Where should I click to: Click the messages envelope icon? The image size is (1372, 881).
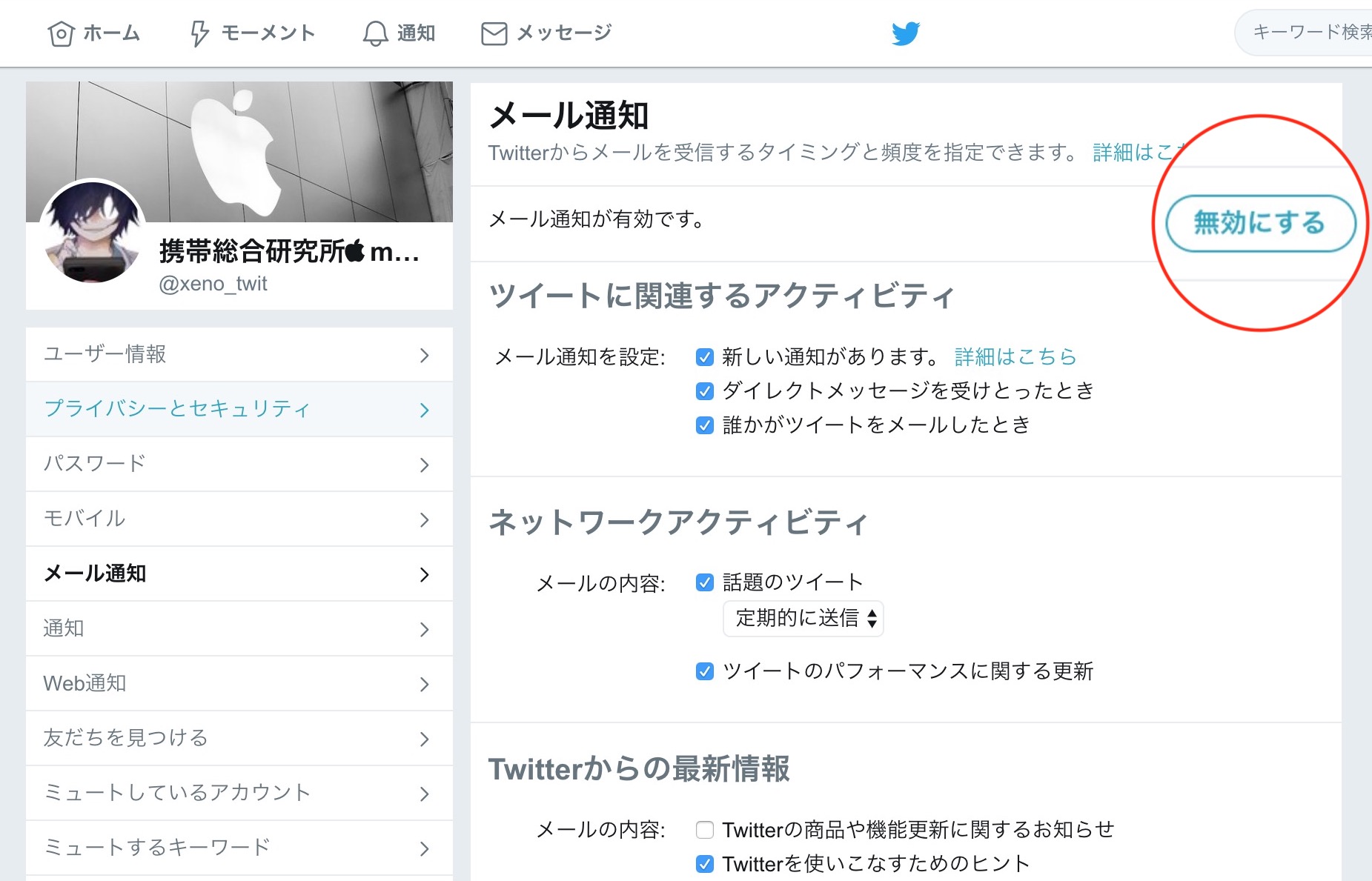[494, 33]
